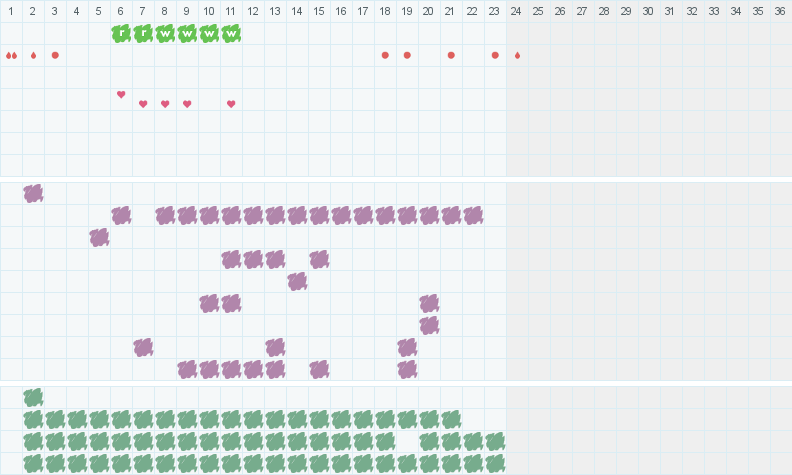Image resolution: width=792 pixels, height=475 pixels.
Task: Click day 20 column header
Action: click(429, 11)
